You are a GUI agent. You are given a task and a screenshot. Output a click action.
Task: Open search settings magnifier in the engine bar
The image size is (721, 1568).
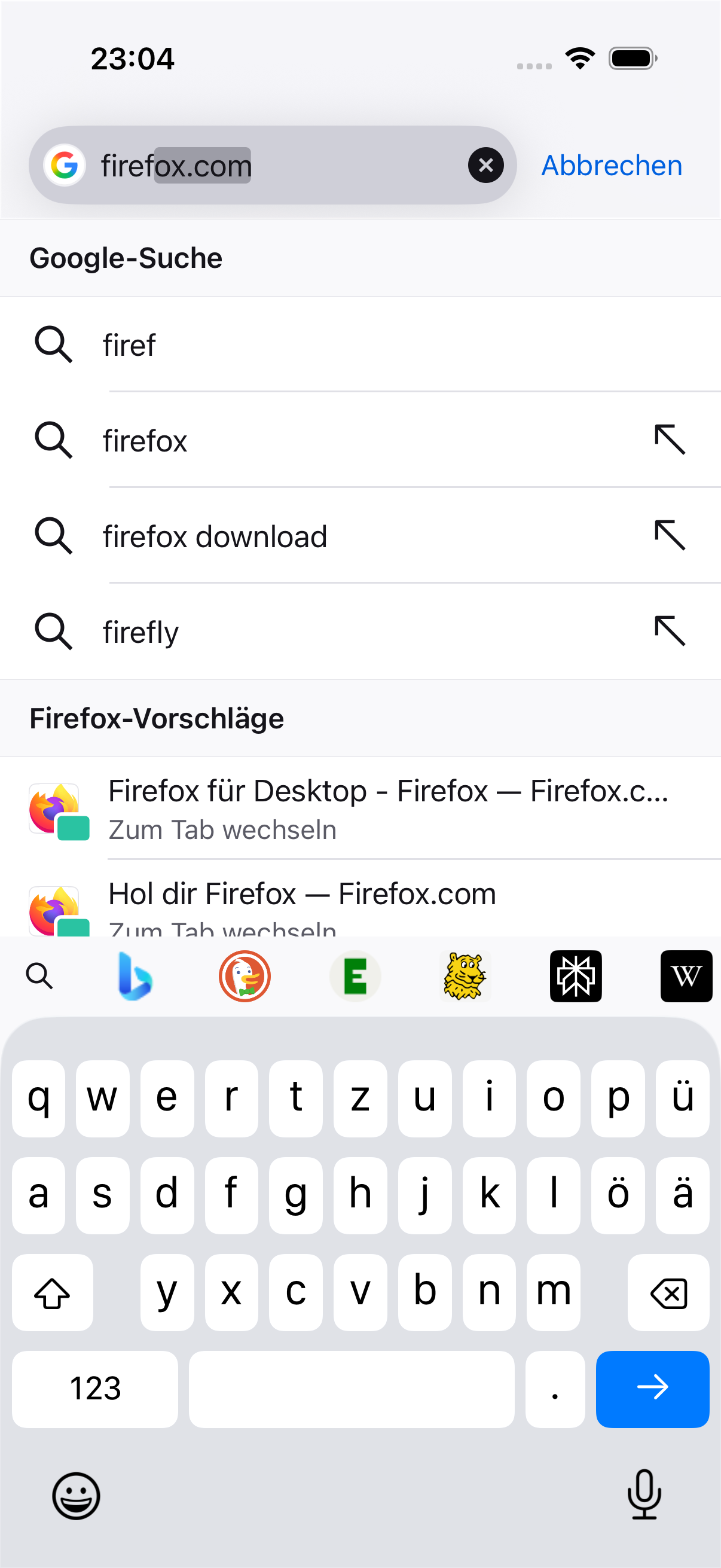pos(39,977)
